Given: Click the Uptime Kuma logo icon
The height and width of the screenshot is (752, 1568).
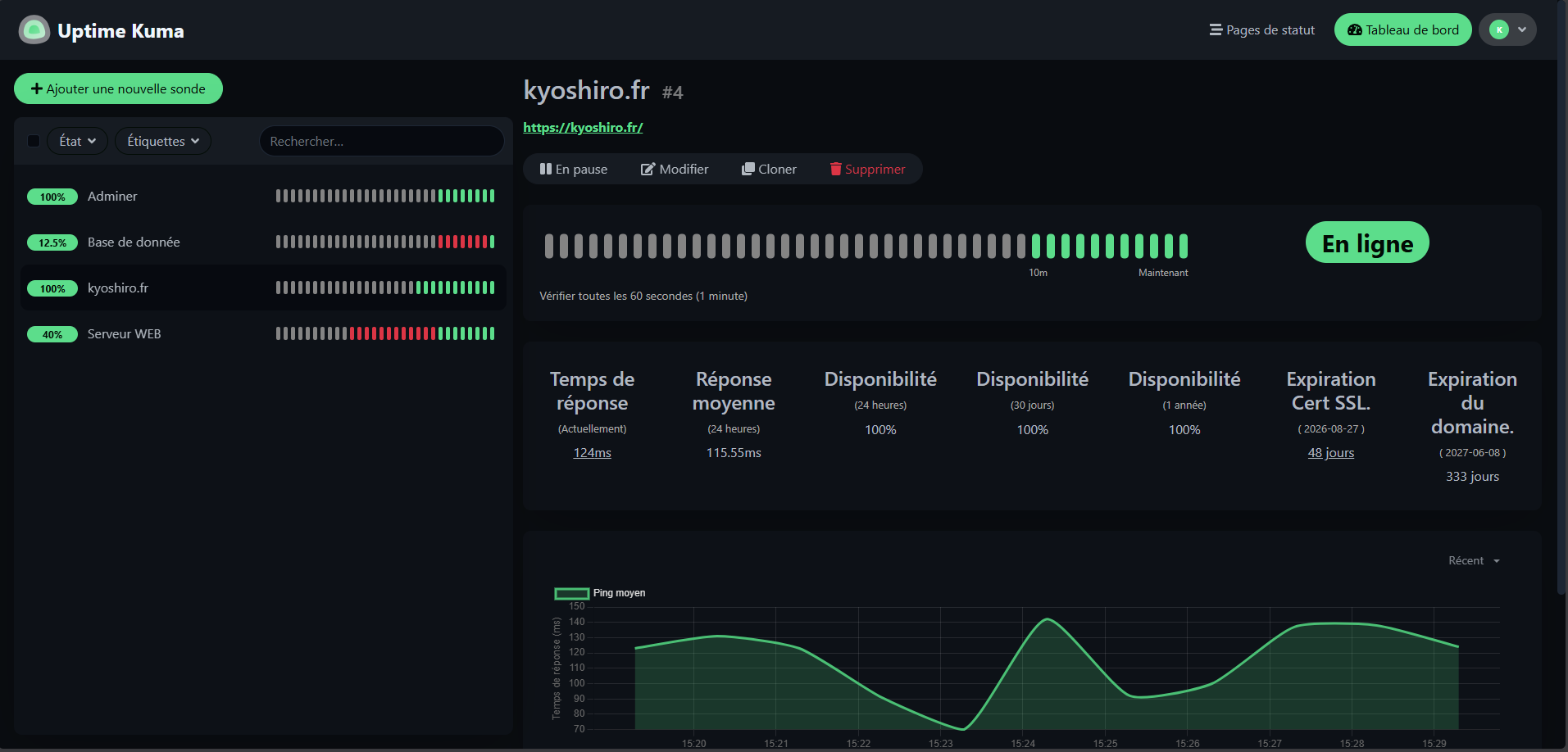Looking at the screenshot, I should 34,30.
